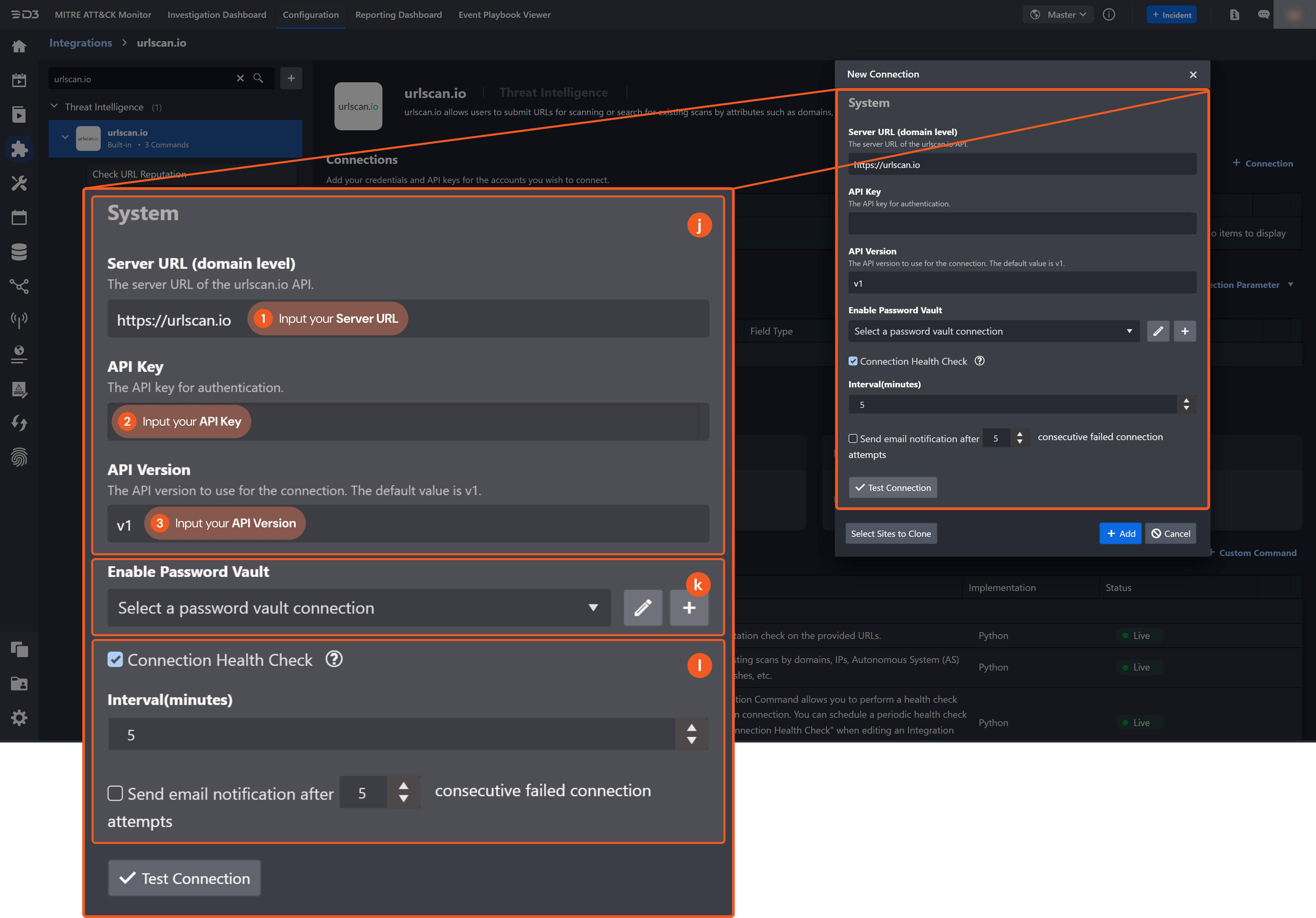Increase the Interval minutes stepper in the dialog
Screen dimensions: 1316x918
[1186, 401]
